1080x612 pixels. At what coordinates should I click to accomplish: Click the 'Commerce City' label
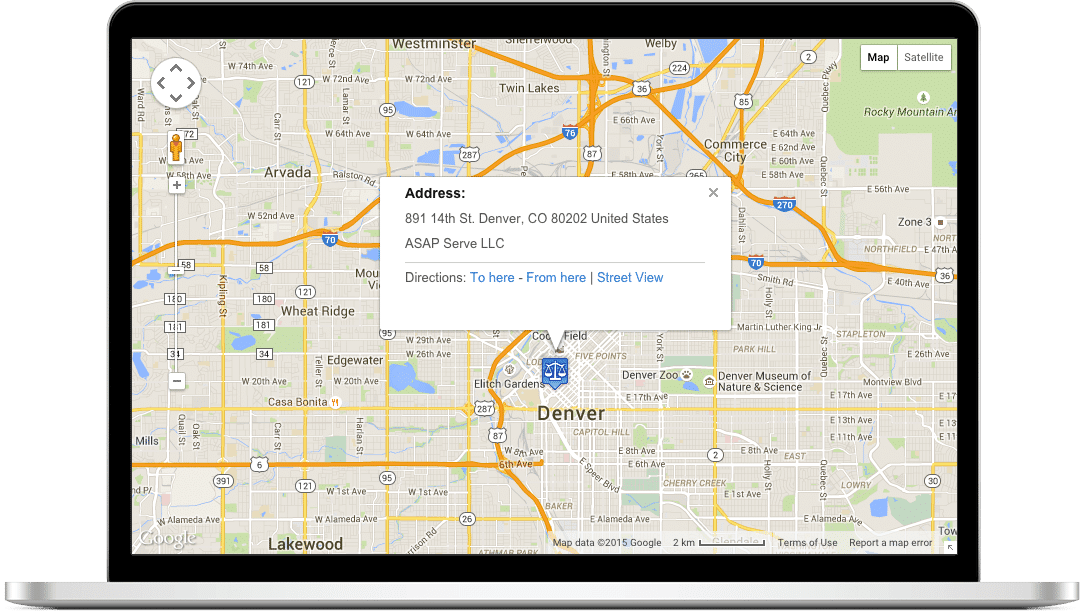click(x=735, y=151)
